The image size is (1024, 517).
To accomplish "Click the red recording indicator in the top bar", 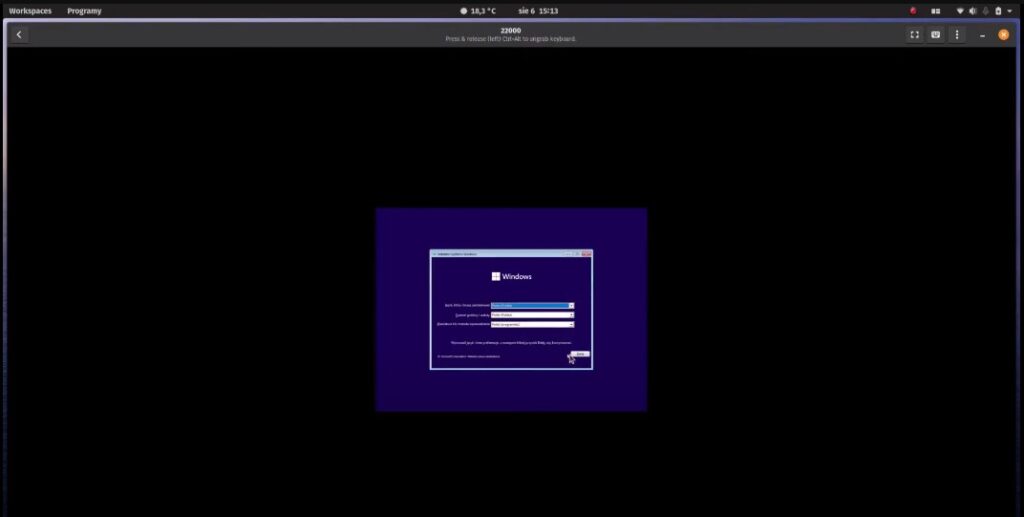I will tap(913, 11).
